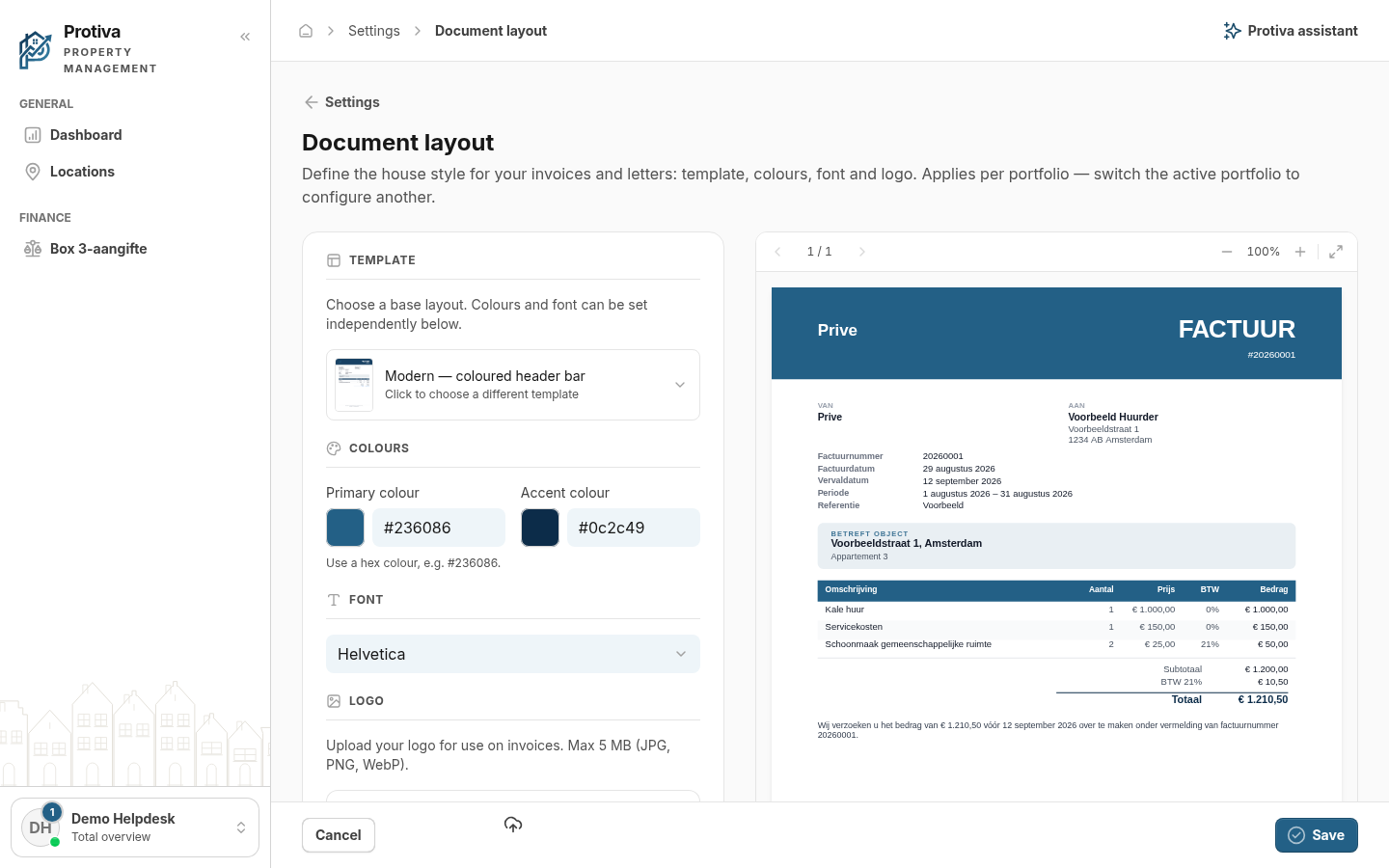Click the FACTUUR heading in preview
Image resolution: width=1389 pixels, height=868 pixels.
pyautogui.click(x=1237, y=330)
